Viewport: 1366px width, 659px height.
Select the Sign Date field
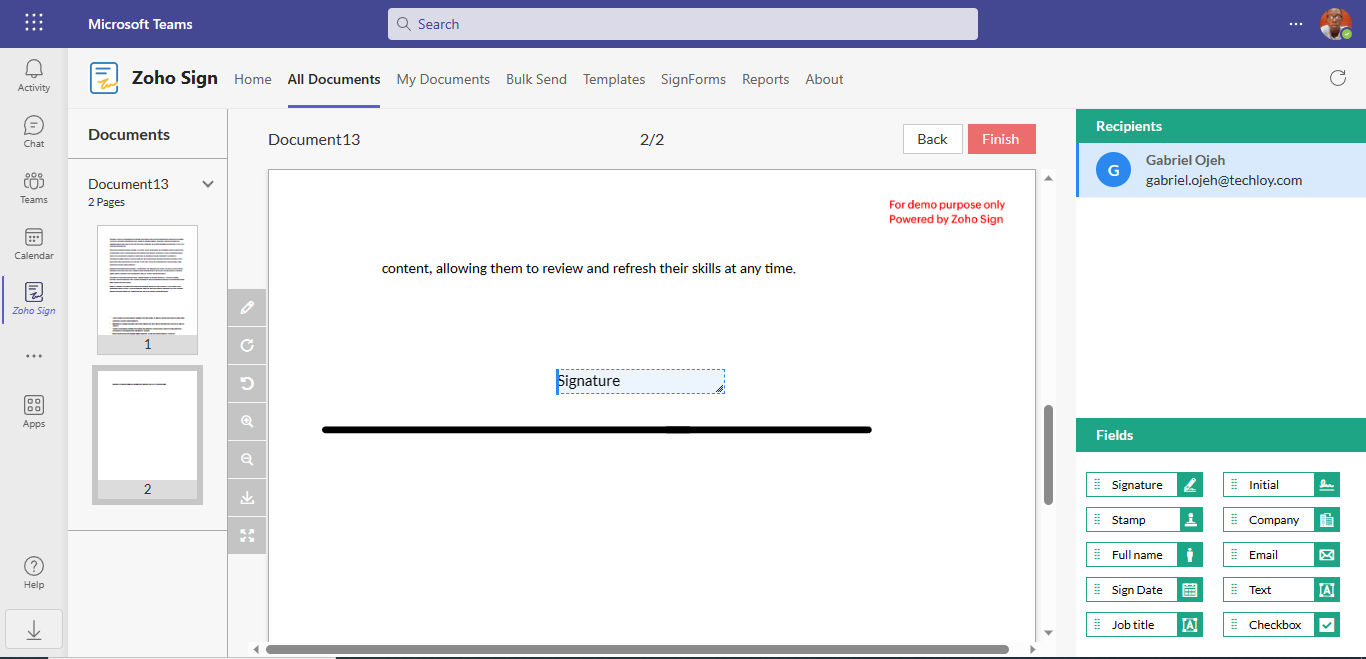click(x=1144, y=590)
